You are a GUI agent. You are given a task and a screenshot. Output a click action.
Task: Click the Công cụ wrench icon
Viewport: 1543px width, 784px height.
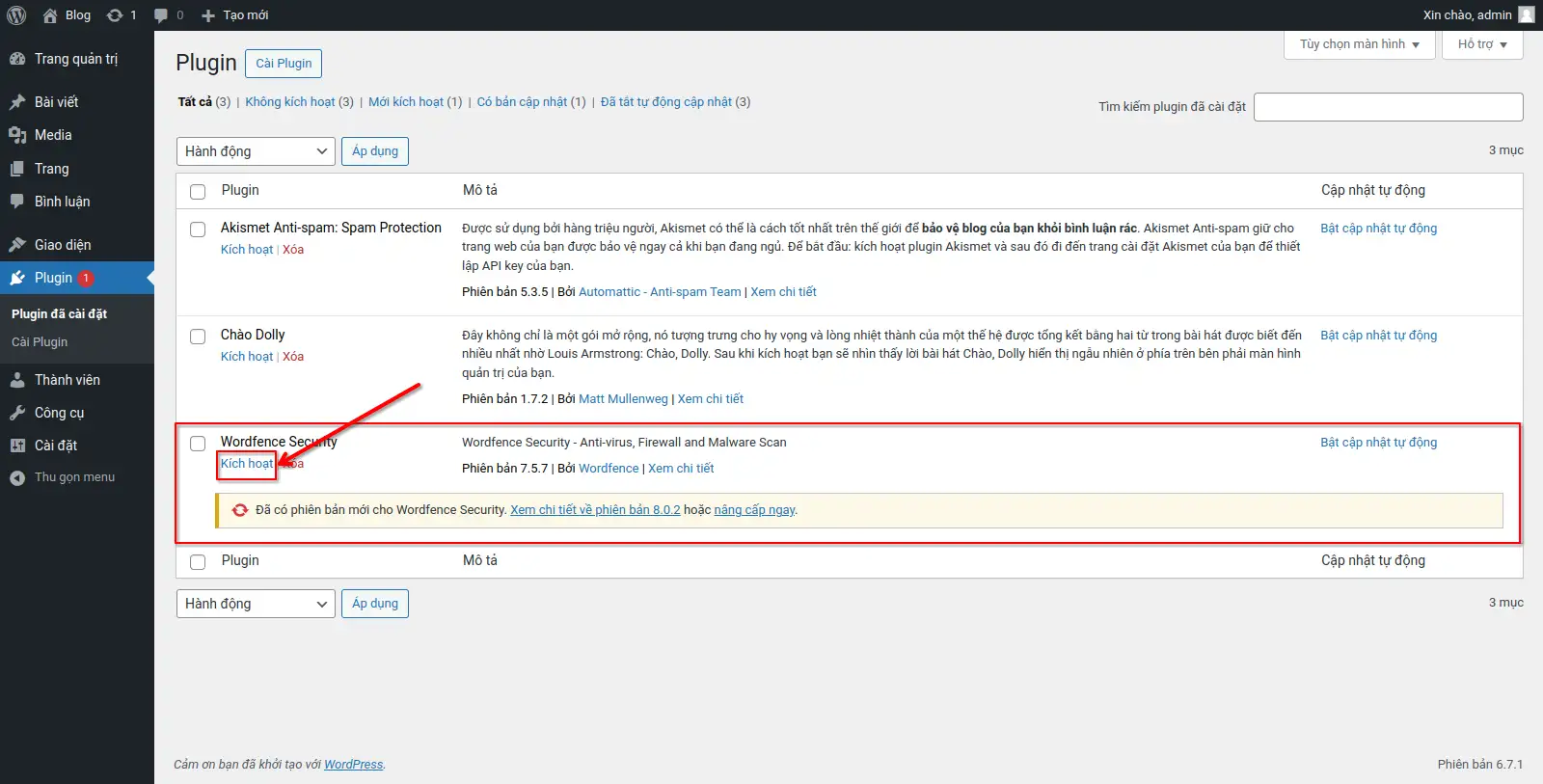click(17, 413)
